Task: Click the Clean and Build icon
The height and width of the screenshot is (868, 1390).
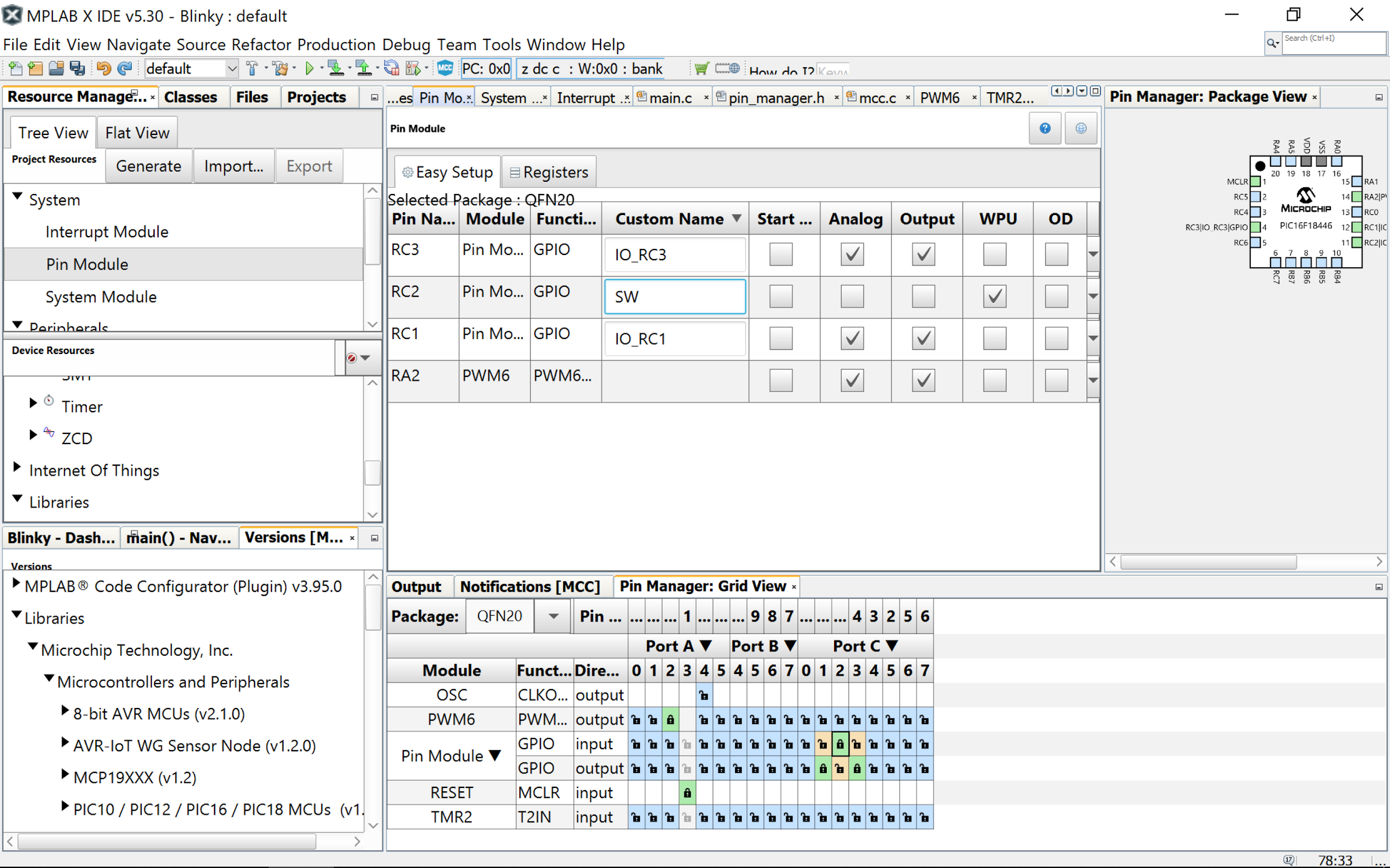Action: coord(280,69)
